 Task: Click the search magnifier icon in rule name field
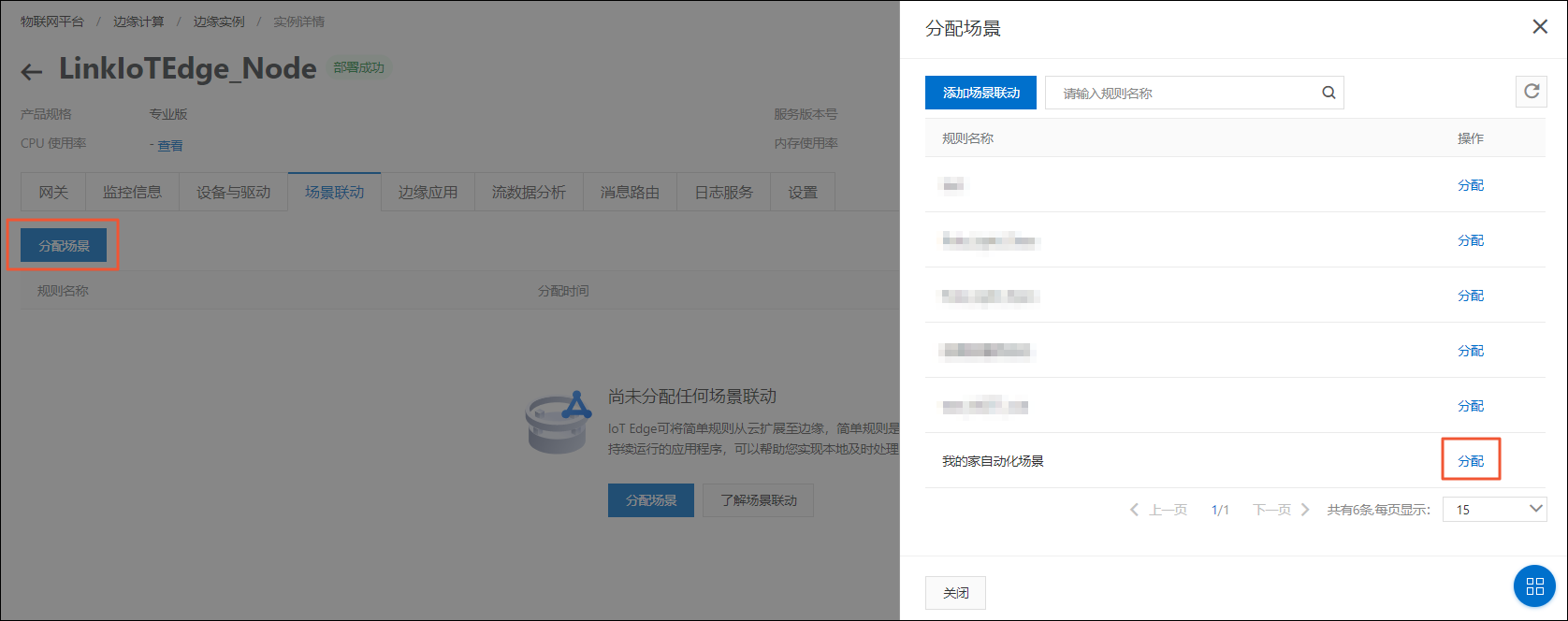(x=1328, y=93)
